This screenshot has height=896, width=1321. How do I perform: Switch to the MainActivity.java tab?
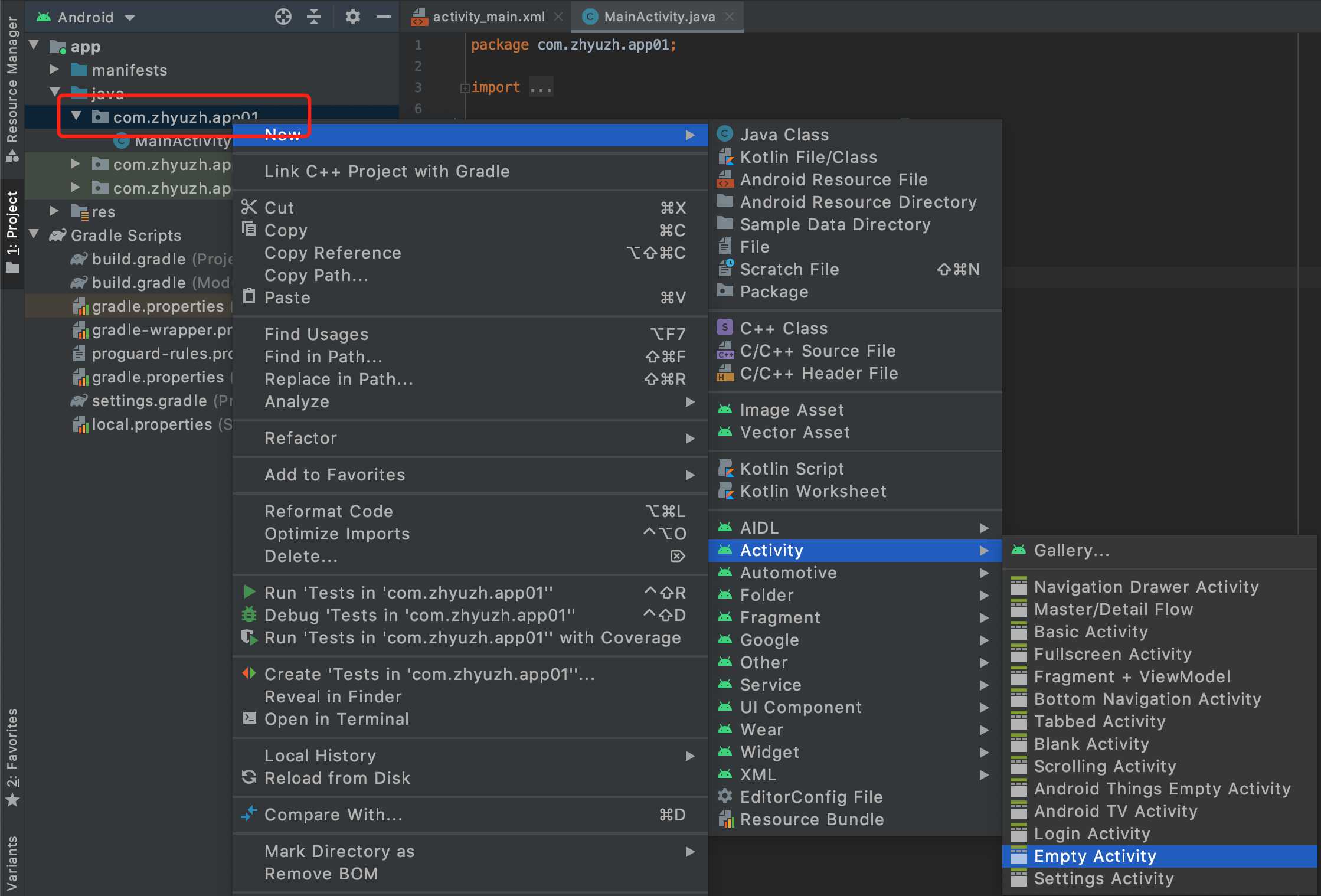pyautogui.click(x=659, y=17)
